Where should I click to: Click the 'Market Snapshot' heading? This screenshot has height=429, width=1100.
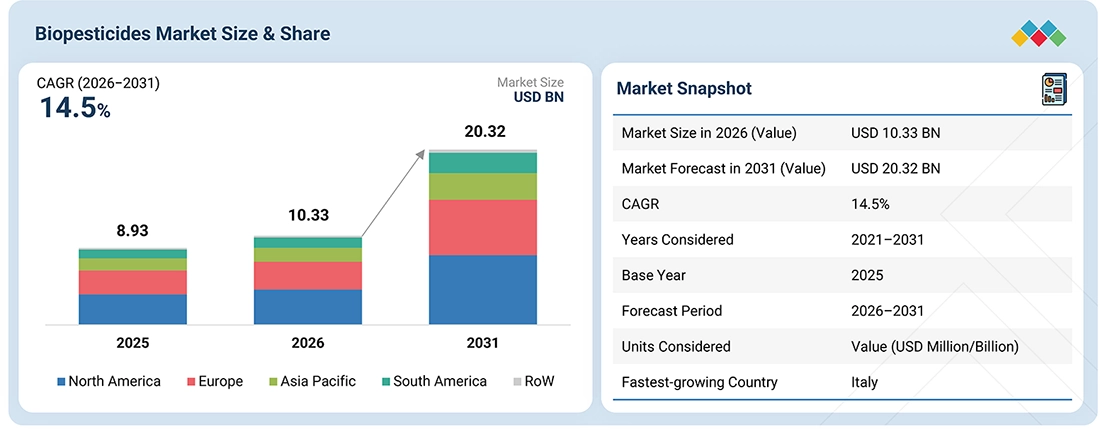(684, 88)
